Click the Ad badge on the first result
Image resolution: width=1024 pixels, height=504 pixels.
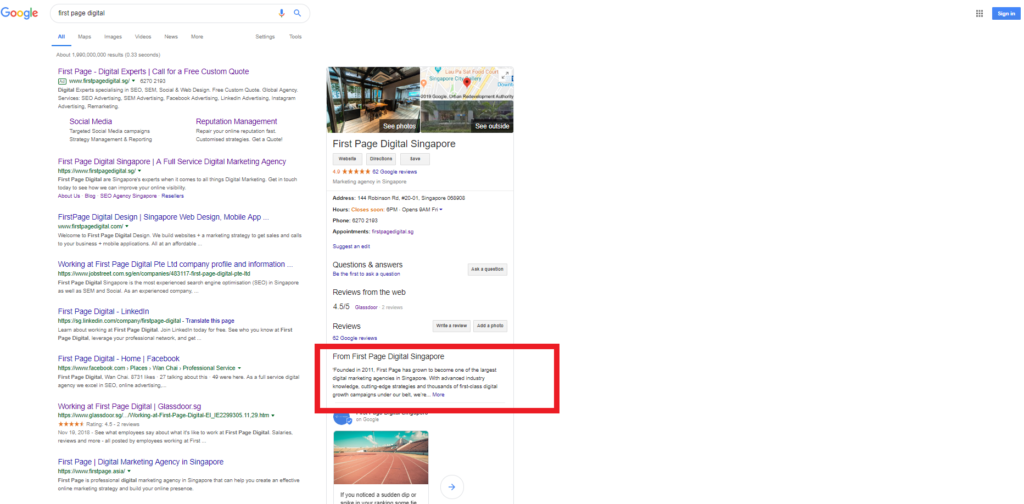(x=62, y=81)
